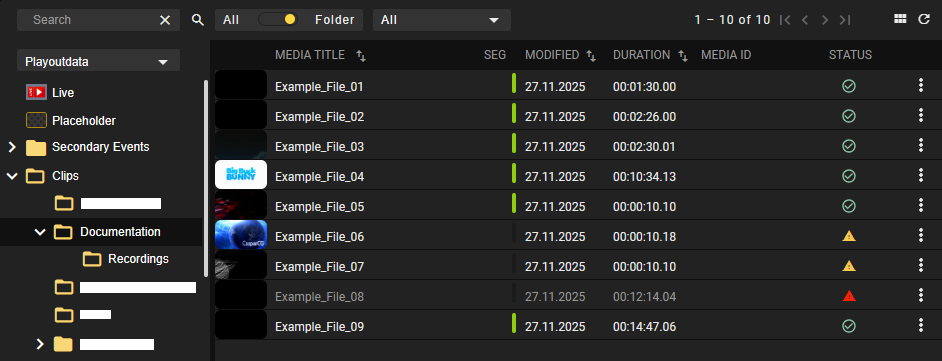Click the Big Buck Bunny thumbnail
Image resolution: width=942 pixels, height=361 pixels.
click(241, 175)
